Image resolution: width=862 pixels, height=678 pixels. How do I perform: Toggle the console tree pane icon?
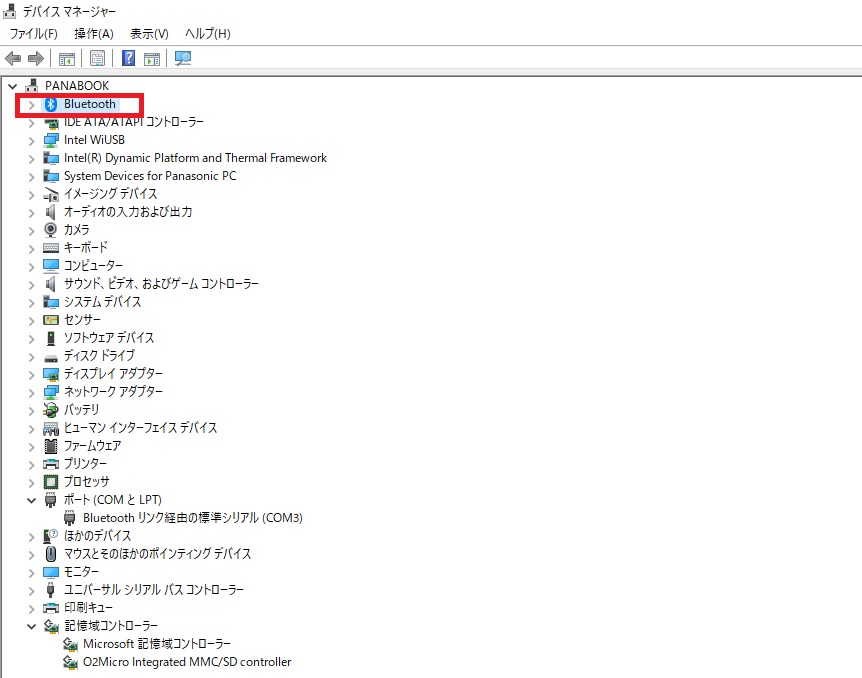click(x=67, y=58)
